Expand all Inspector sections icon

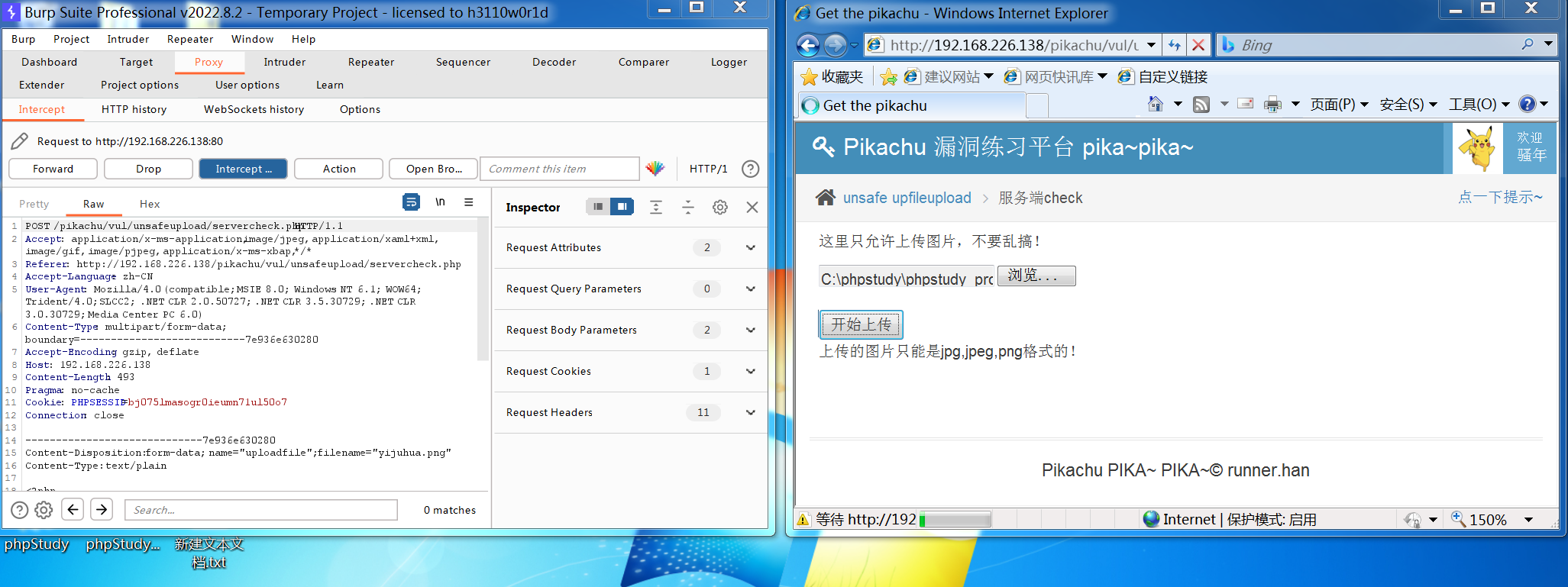[656, 207]
